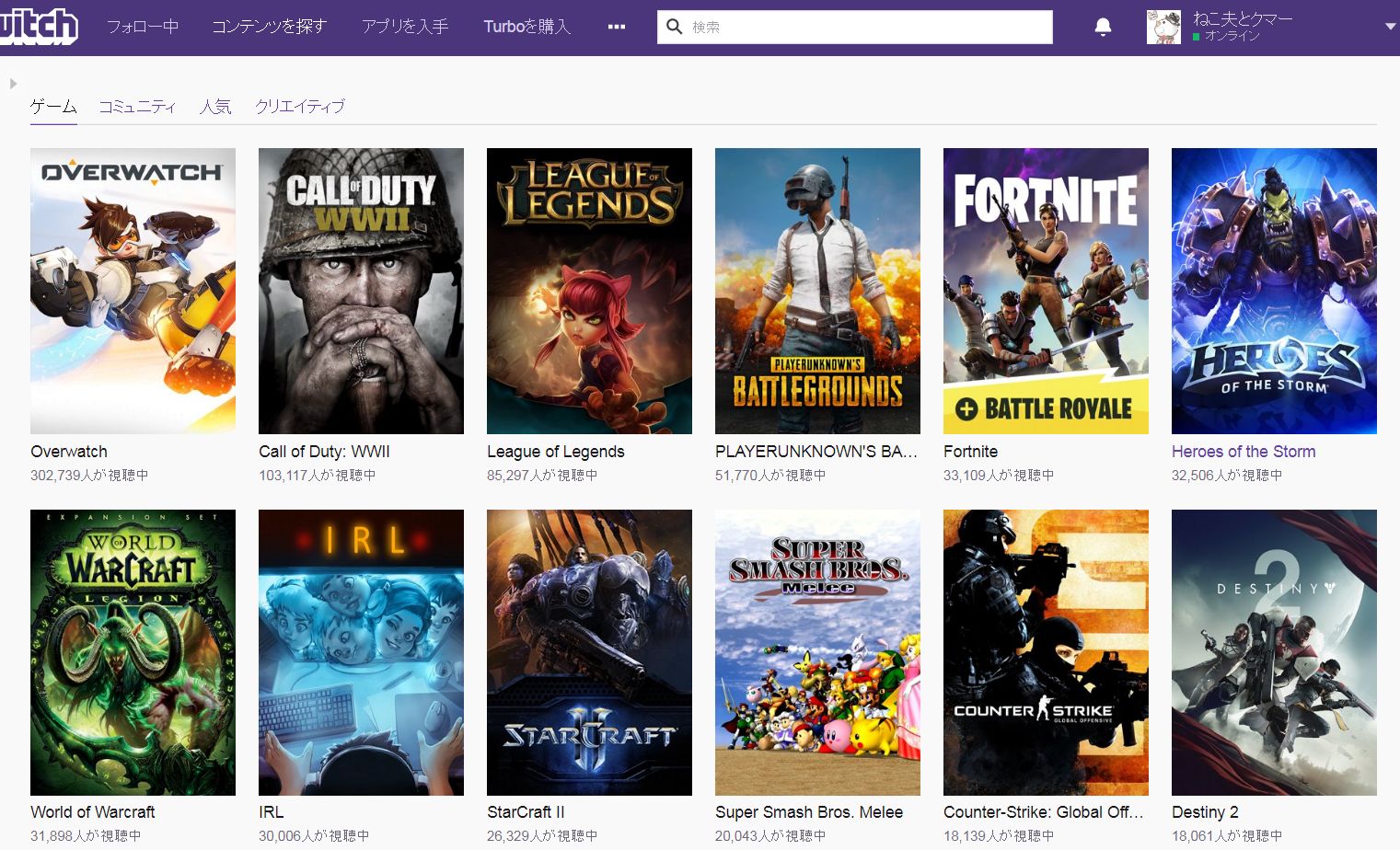Click the 20,043人が視聴中 viewer count

[x=770, y=836]
